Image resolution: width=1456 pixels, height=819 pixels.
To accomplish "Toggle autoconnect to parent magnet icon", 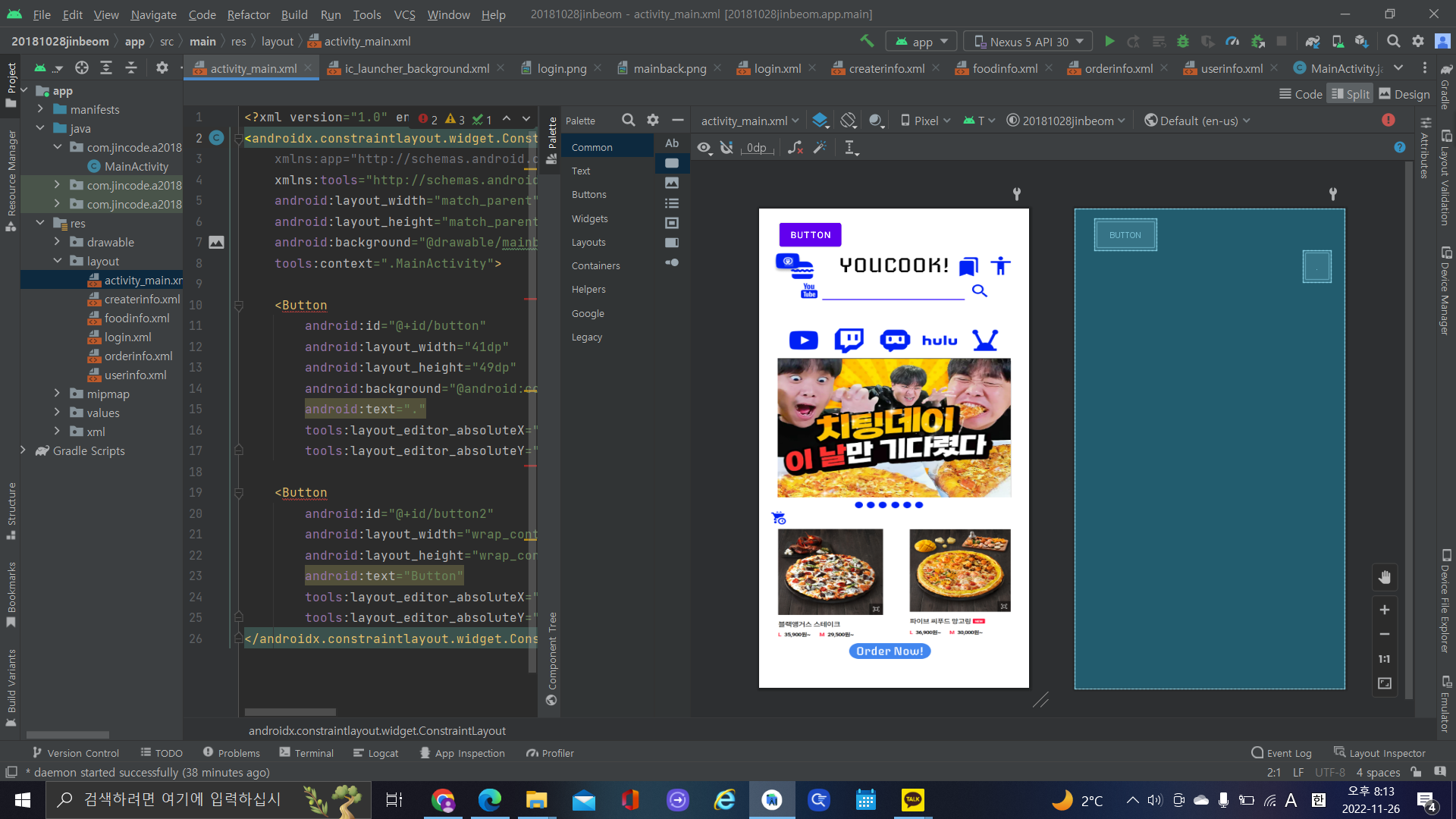I will coord(726,148).
